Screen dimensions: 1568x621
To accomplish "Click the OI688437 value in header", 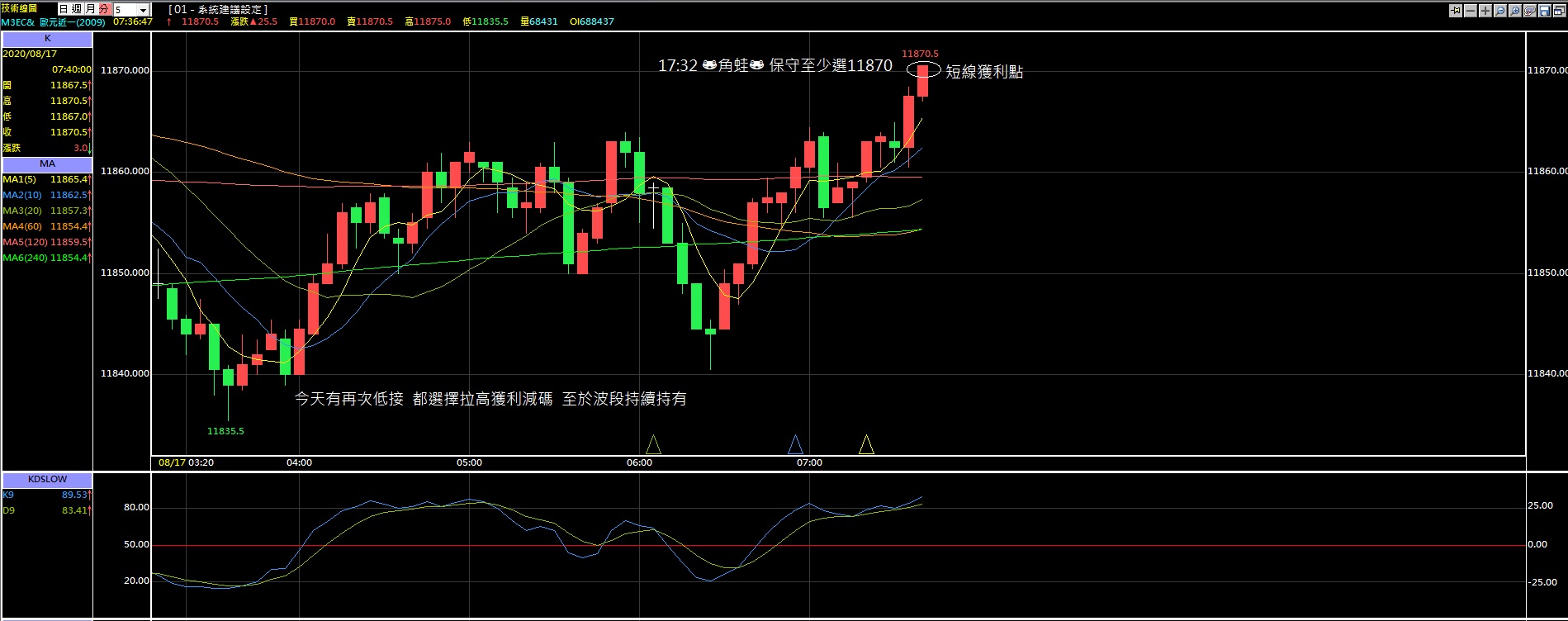I will (x=592, y=21).
